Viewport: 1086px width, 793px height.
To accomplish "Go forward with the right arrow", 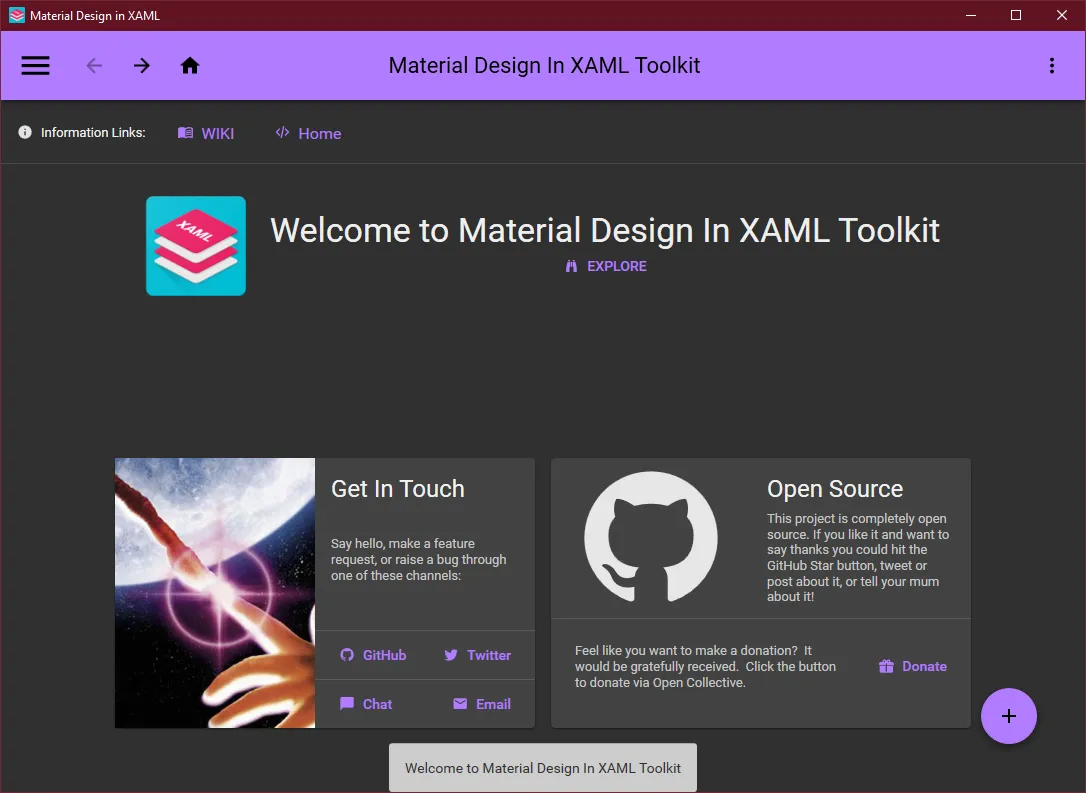I will pos(142,66).
